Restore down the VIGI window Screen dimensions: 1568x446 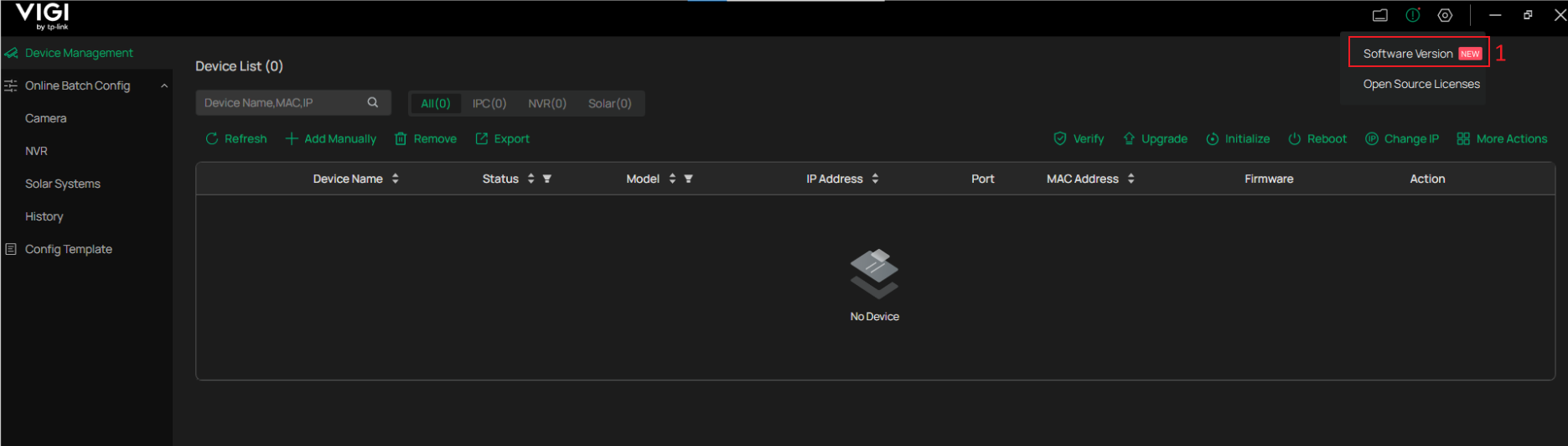pyautogui.click(x=1528, y=15)
